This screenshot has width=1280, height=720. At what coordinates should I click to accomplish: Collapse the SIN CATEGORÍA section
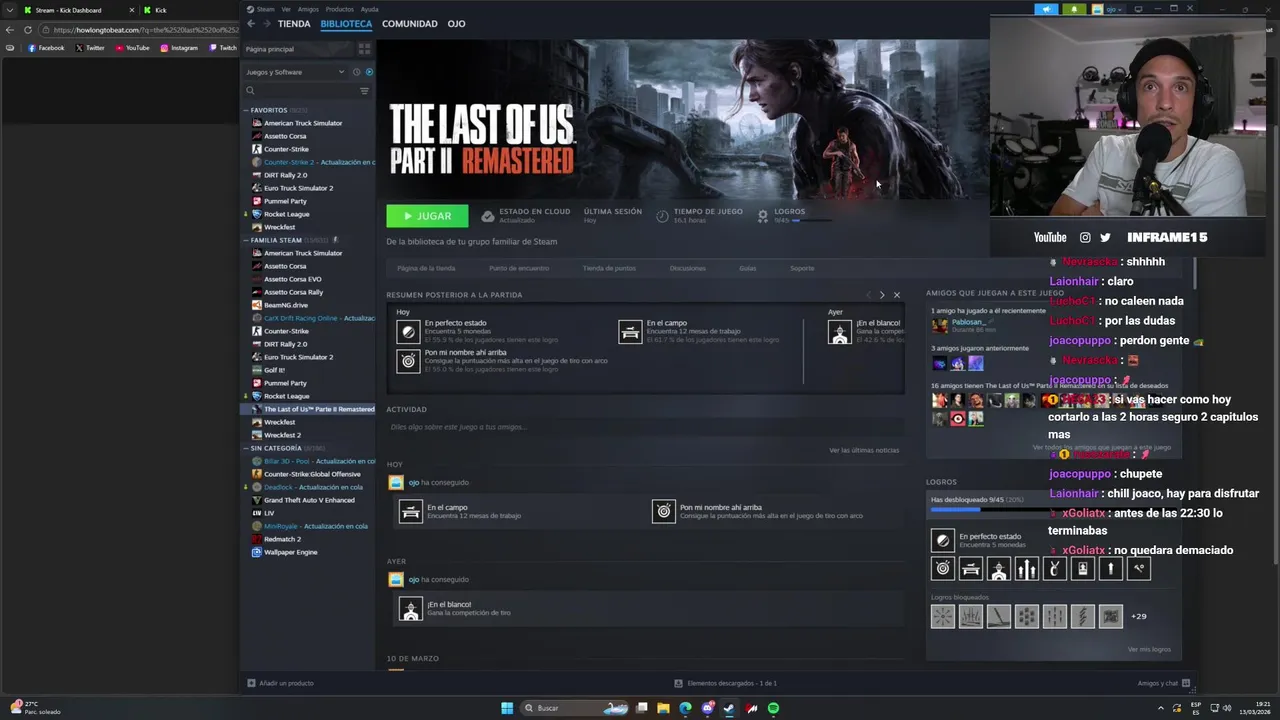point(246,448)
